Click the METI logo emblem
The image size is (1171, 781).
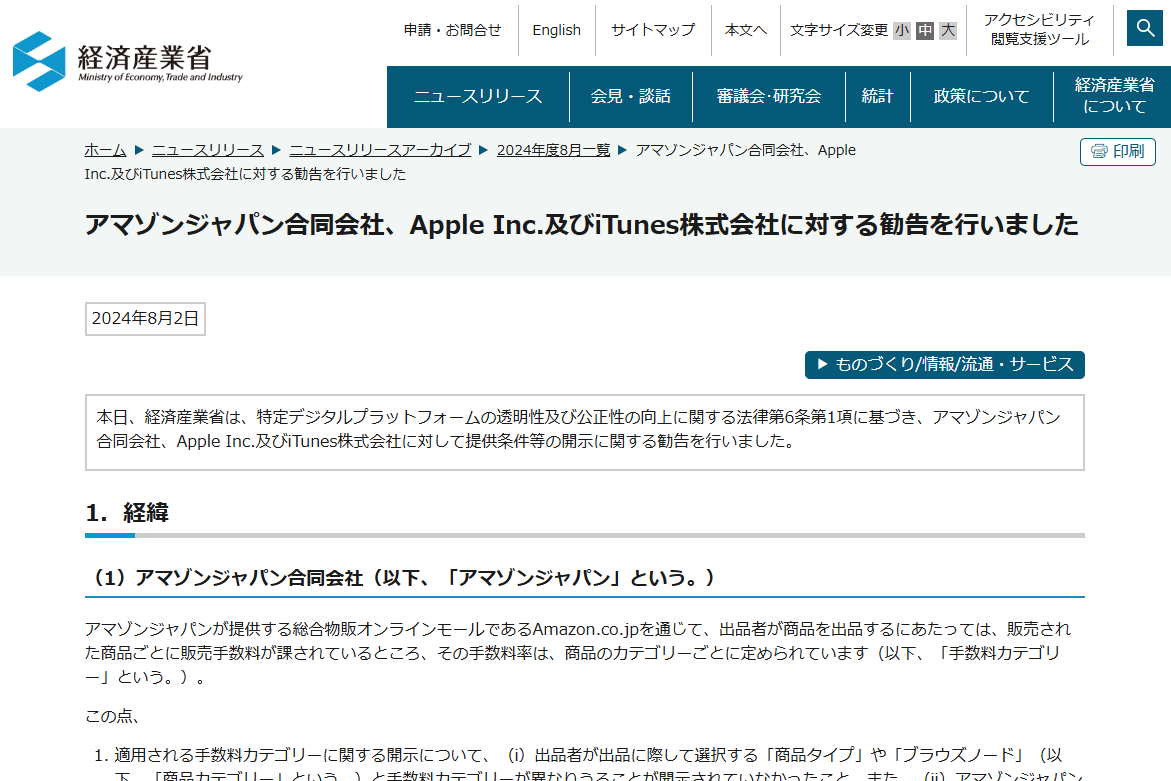tap(39, 61)
